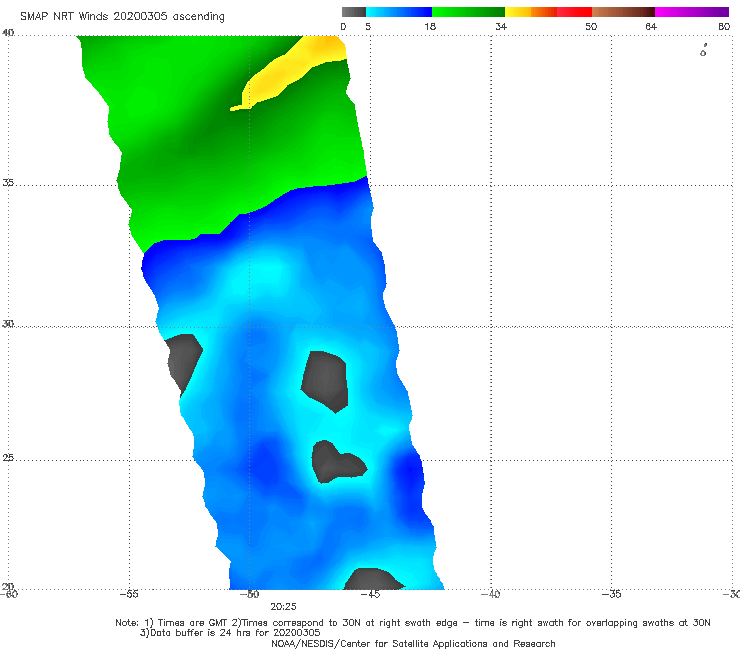Click the '50' label under the color bar
The width and height of the screenshot is (740, 650).
(x=591, y=26)
